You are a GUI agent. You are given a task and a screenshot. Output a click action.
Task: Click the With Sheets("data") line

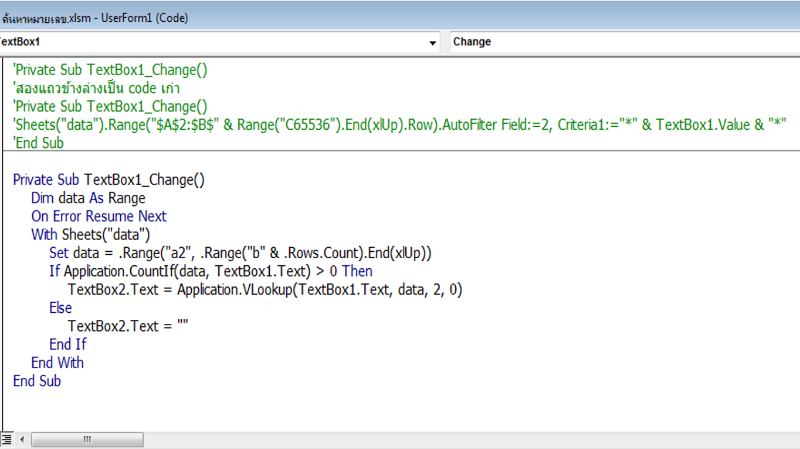pyautogui.click(x=90, y=235)
